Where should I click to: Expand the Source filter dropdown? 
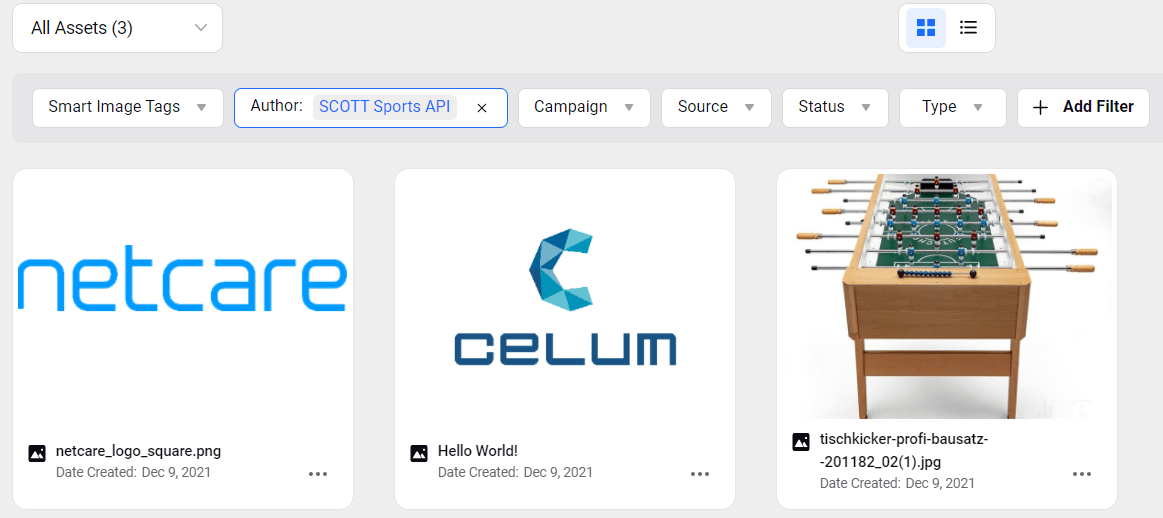(x=716, y=107)
